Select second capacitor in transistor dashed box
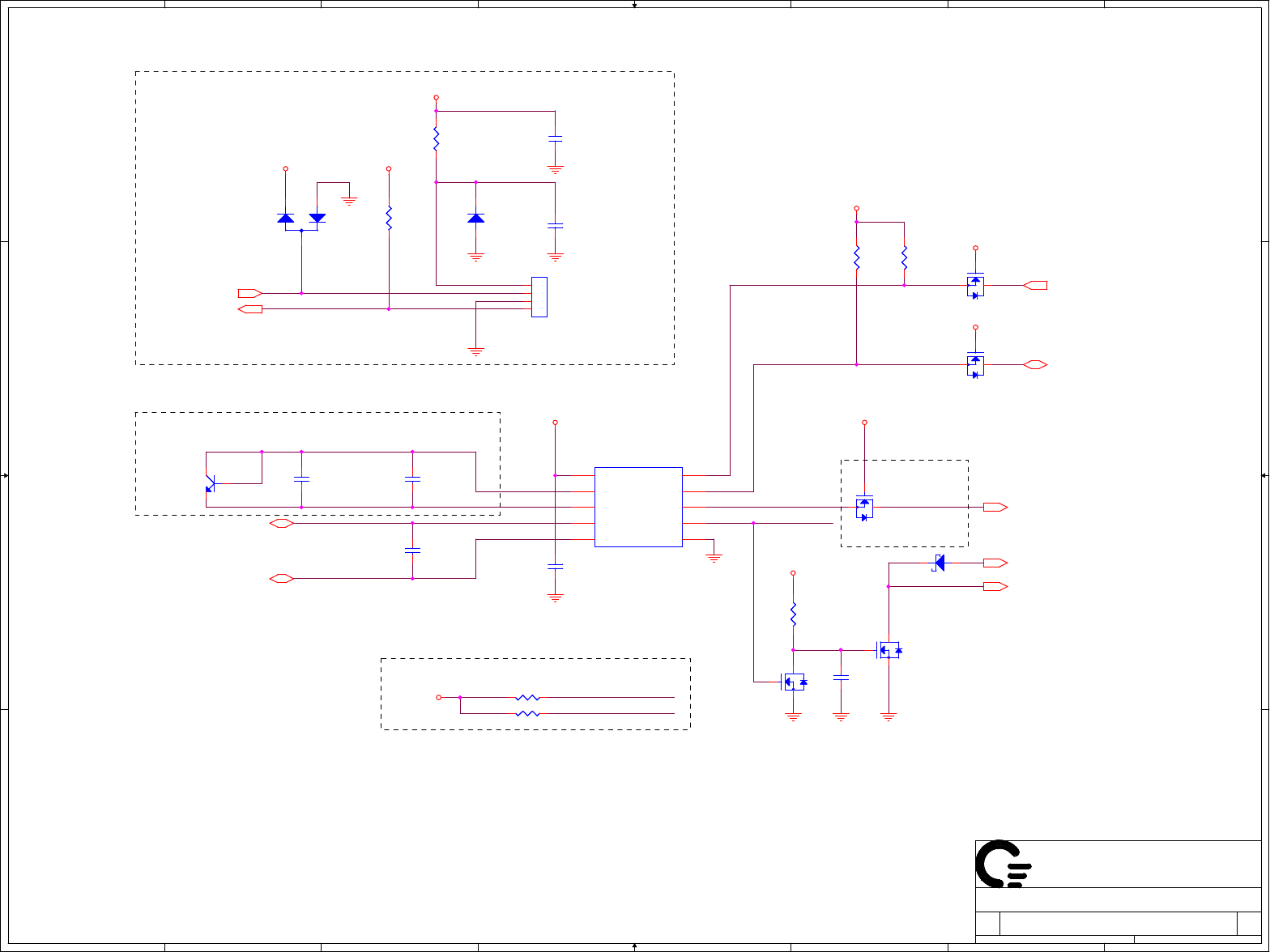Image resolution: width=1270 pixels, height=952 pixels. coord(413,480)
